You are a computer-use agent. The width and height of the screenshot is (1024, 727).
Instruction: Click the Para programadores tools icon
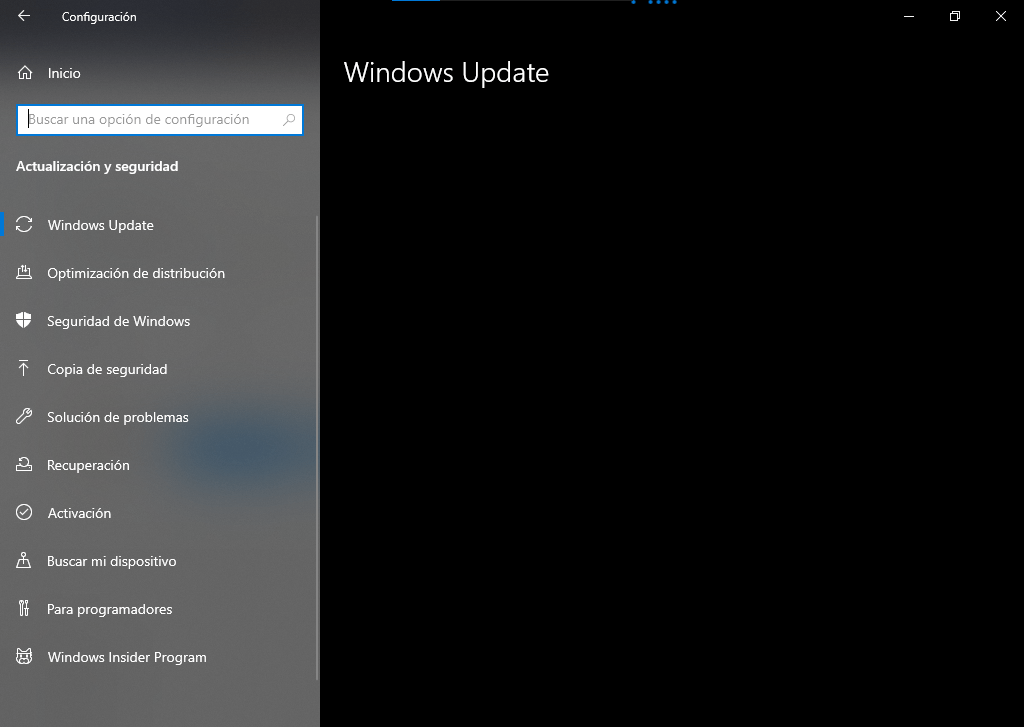(24, 609)
